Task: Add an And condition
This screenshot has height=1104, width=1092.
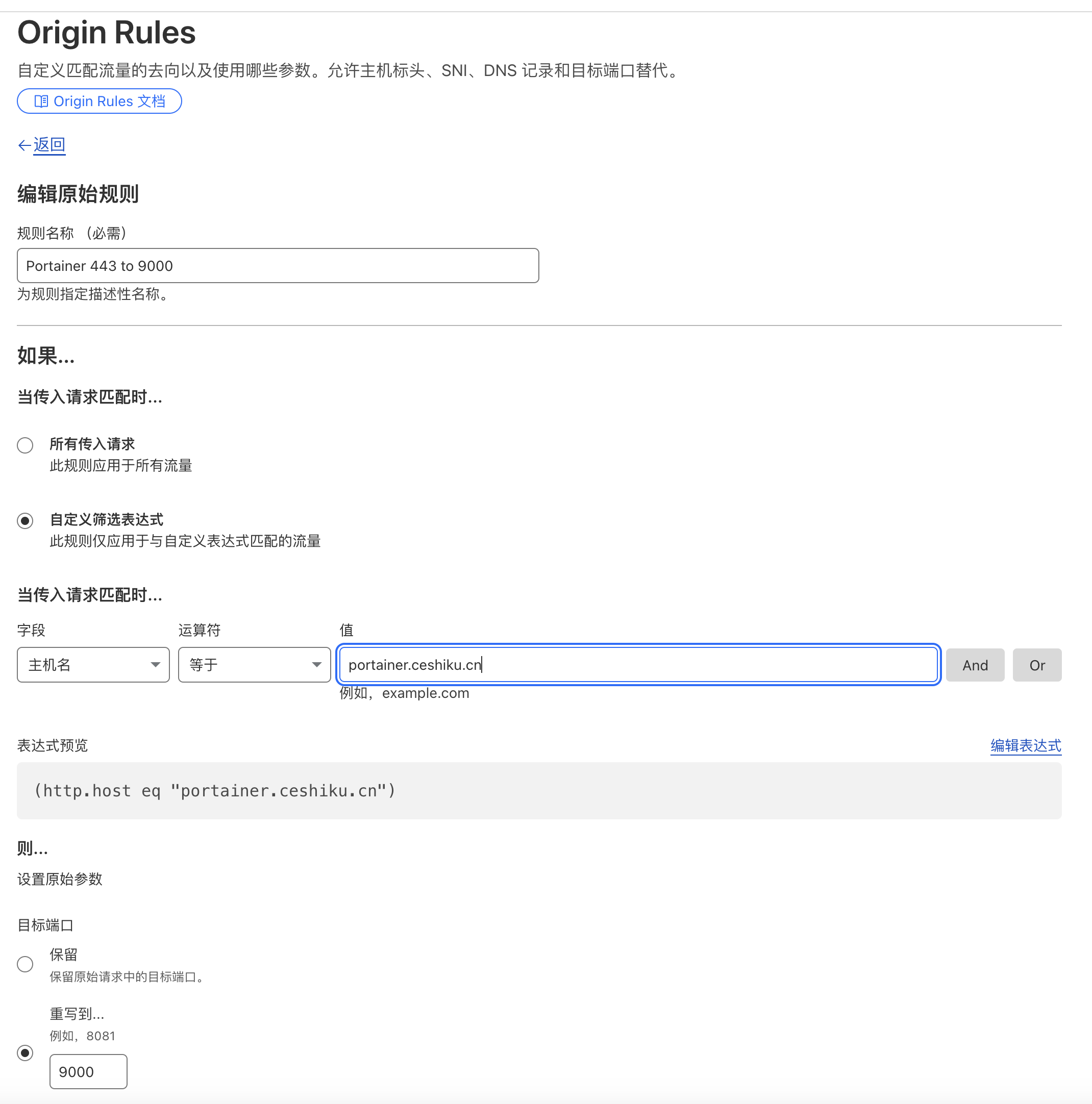Action: click(x=975, y=665)
